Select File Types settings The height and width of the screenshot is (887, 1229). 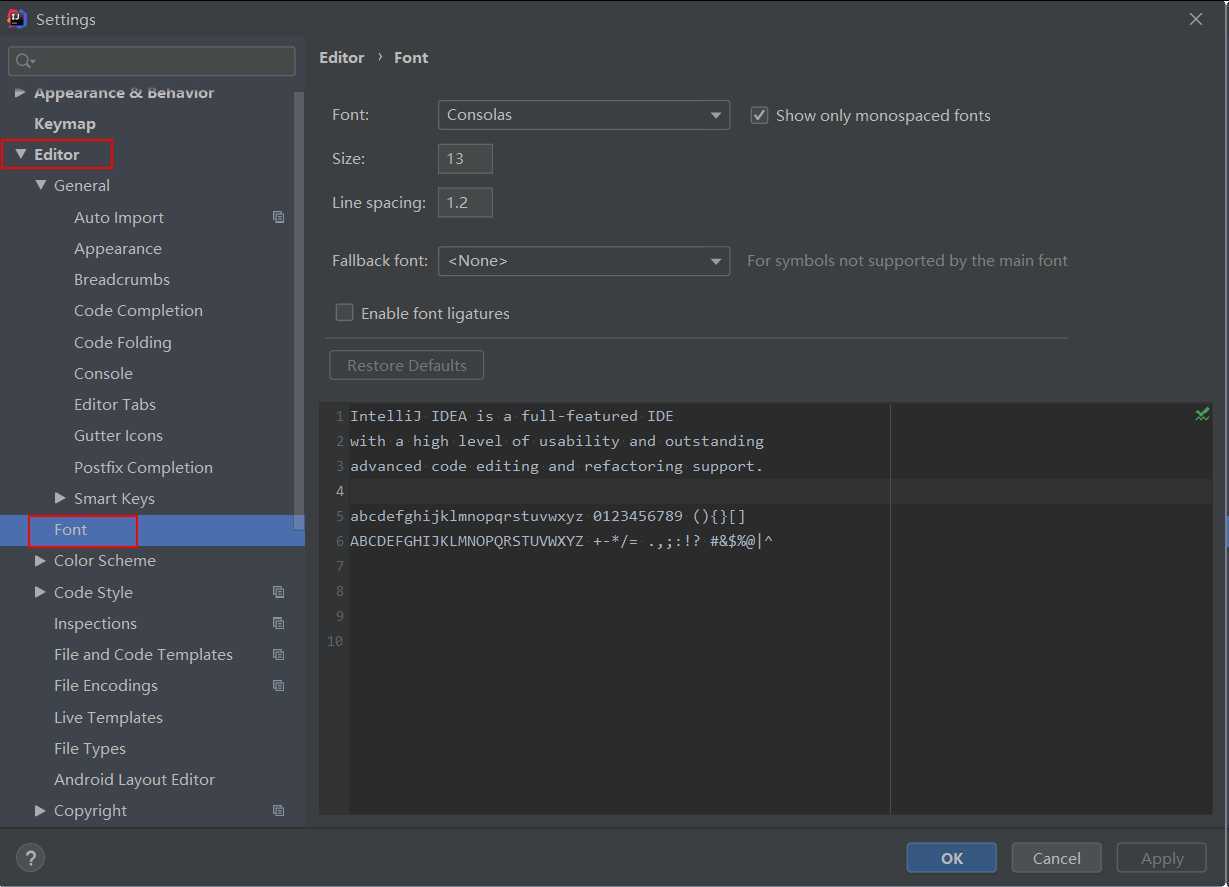(x=90, y=748)
